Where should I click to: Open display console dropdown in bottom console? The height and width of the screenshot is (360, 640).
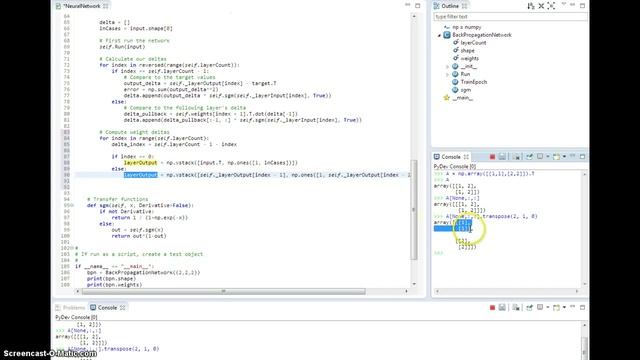click(x=547, y=307)
